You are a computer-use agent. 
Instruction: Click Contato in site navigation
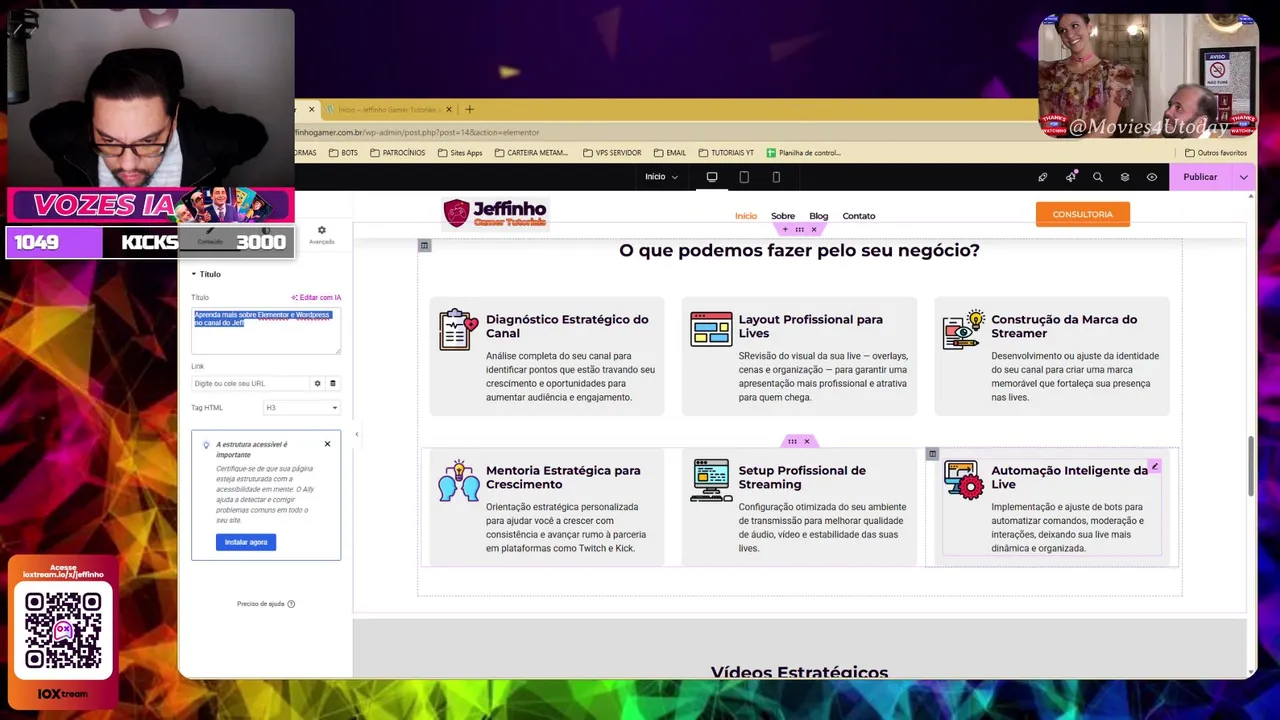coord(859,216)
